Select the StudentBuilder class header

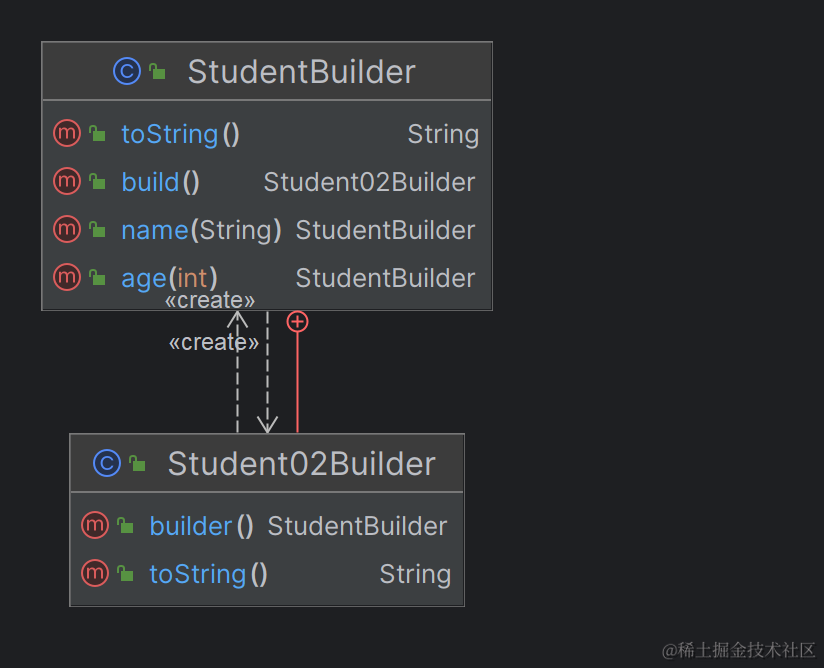pyautogui.click(x=301, y=72)
